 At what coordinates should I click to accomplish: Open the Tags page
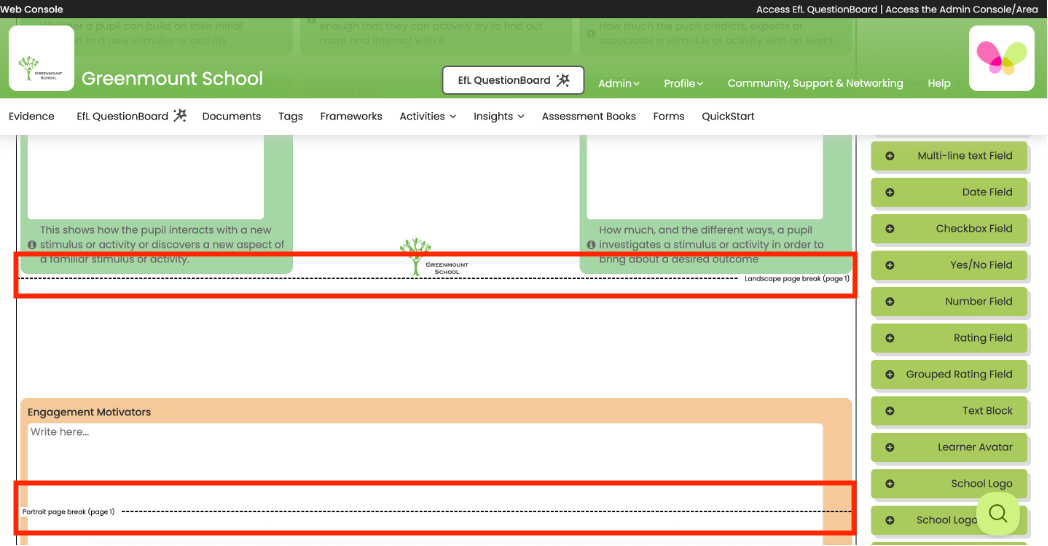point(290,116)
